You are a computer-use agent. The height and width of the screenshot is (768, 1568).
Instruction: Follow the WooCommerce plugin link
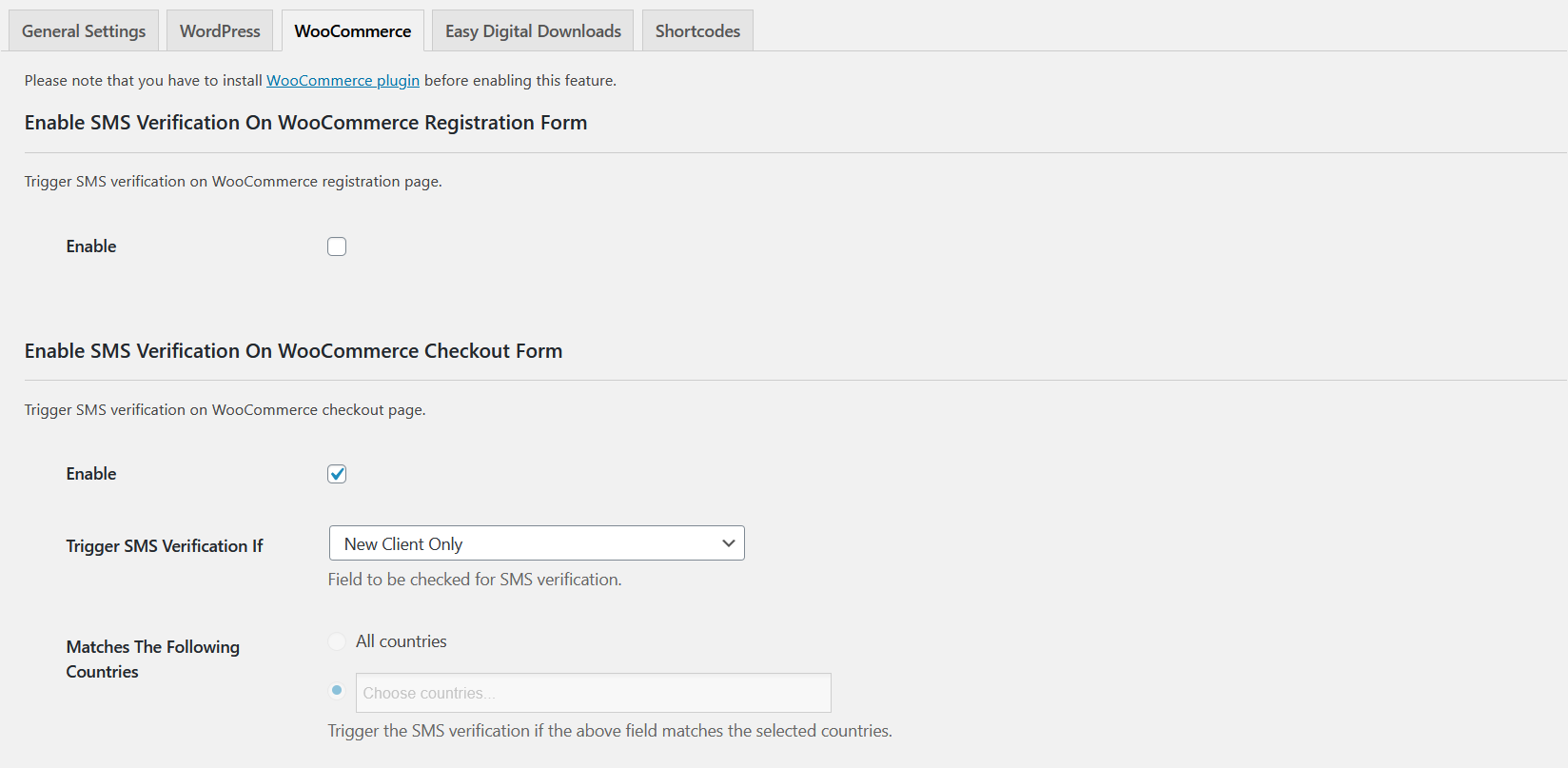click(x=343, y=81)
